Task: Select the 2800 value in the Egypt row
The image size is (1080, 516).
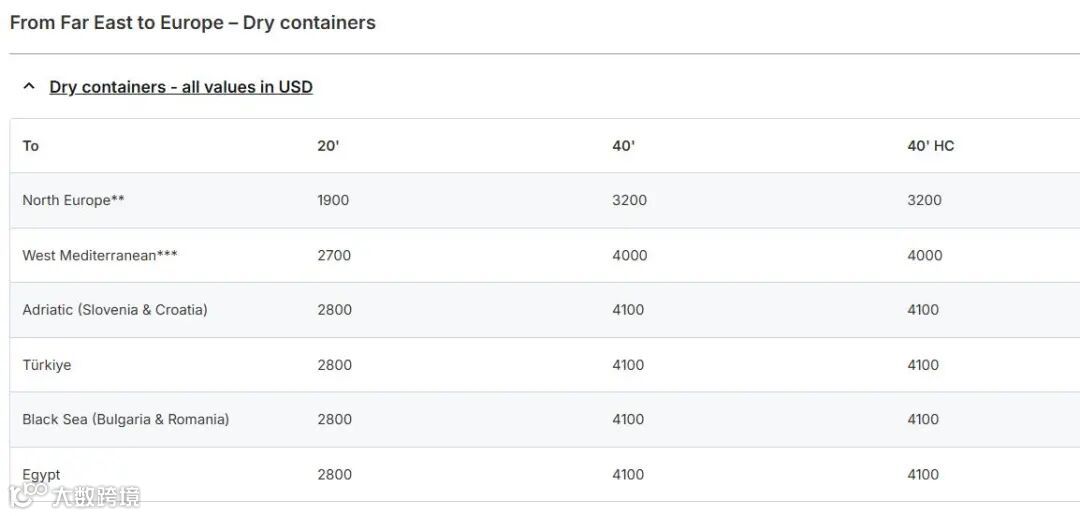Action: (335, 475)
